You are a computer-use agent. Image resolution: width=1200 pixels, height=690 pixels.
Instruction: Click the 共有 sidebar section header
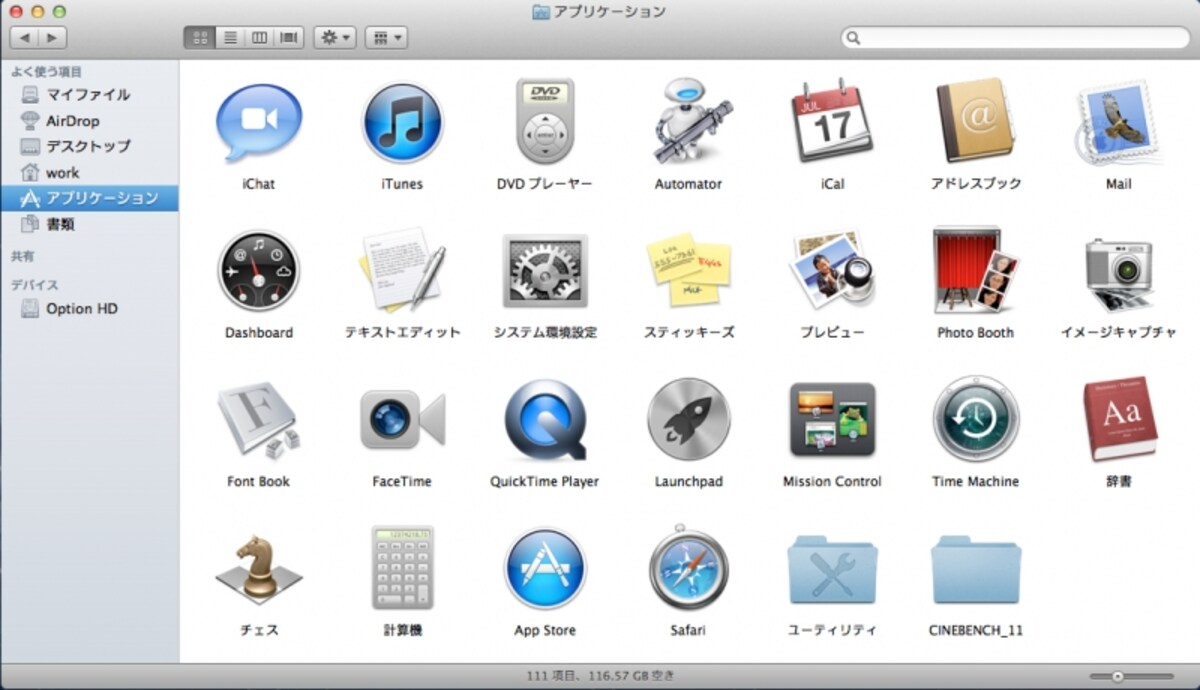click(22, 257)
